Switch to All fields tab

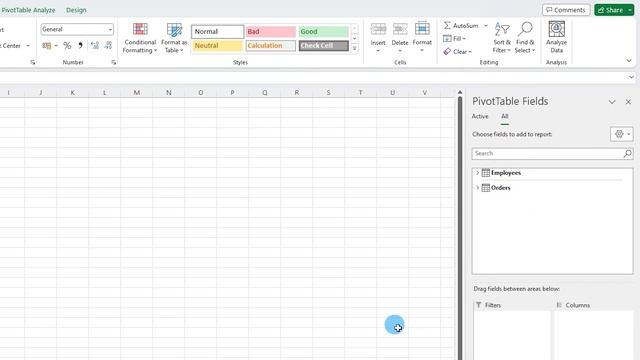pos(505,116)
